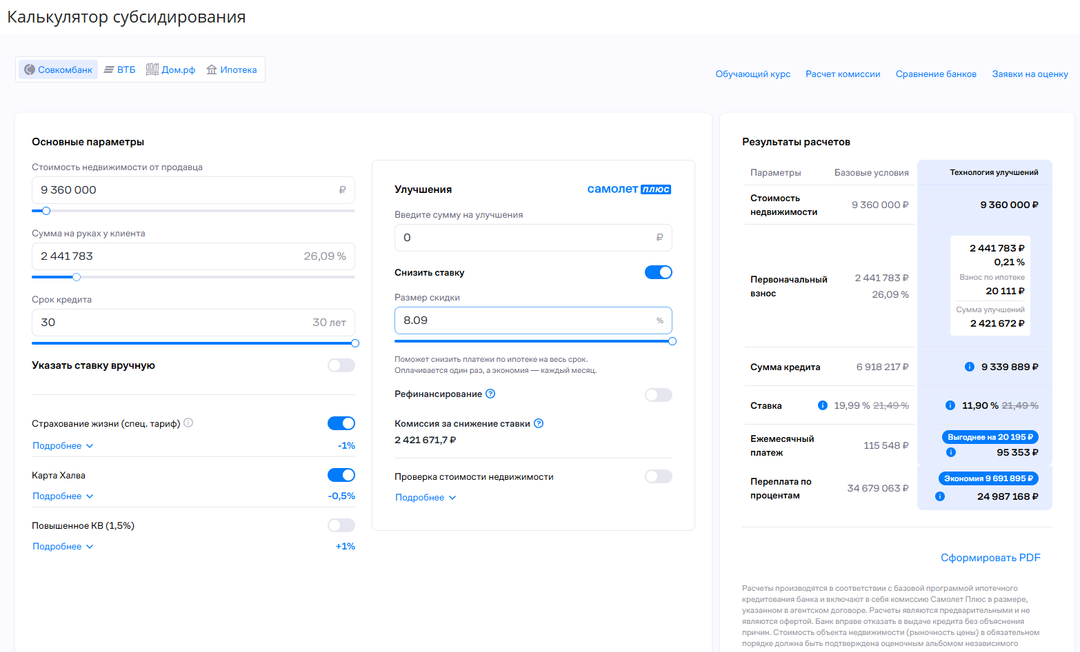Open the Сравнение банков link

click(935, 74)
